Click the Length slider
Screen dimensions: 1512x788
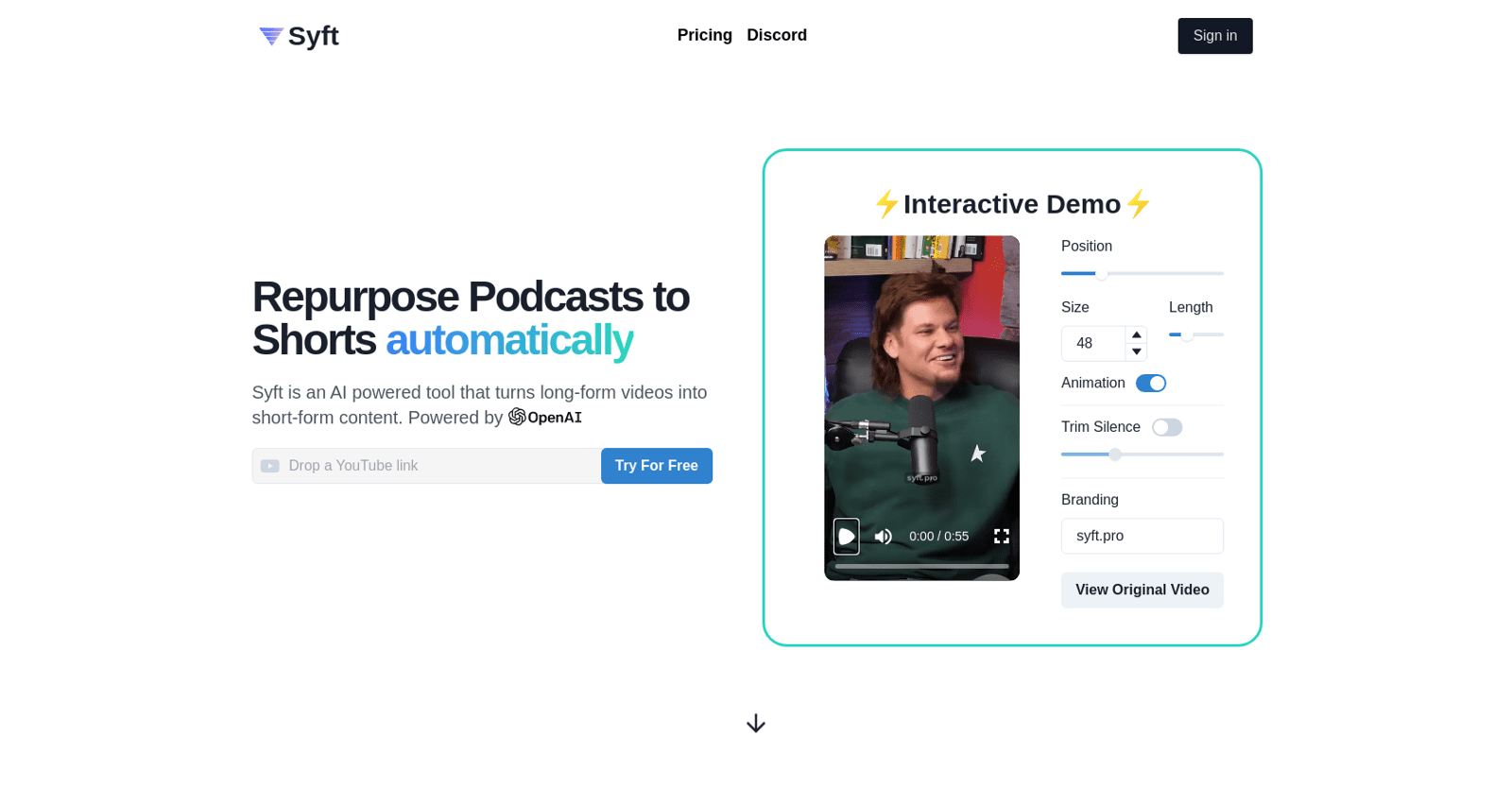point(1195,334)
